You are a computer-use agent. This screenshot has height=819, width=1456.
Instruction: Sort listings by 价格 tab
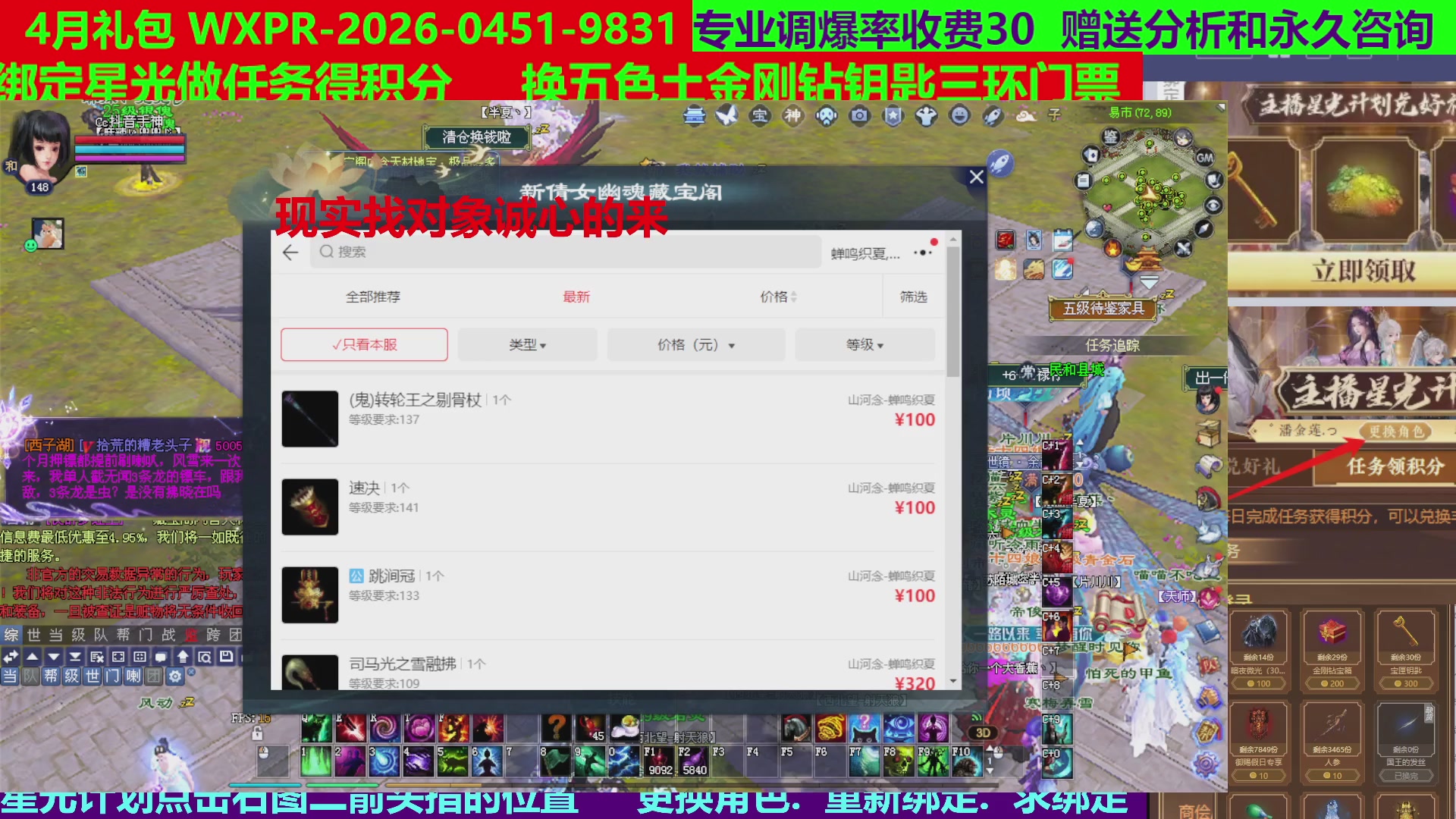[778, 297]
